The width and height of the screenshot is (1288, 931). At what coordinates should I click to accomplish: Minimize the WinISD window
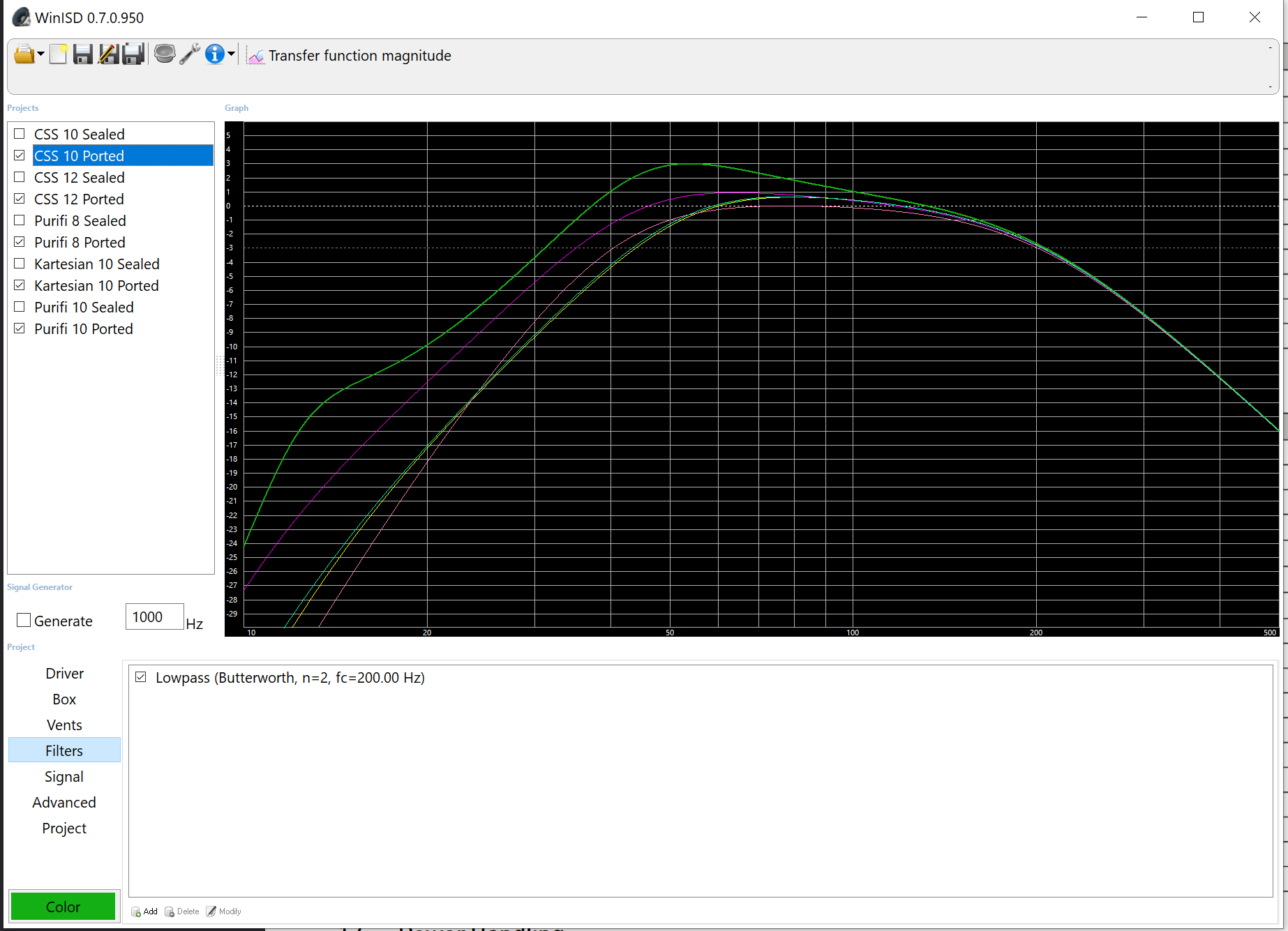coord(1142,17)
